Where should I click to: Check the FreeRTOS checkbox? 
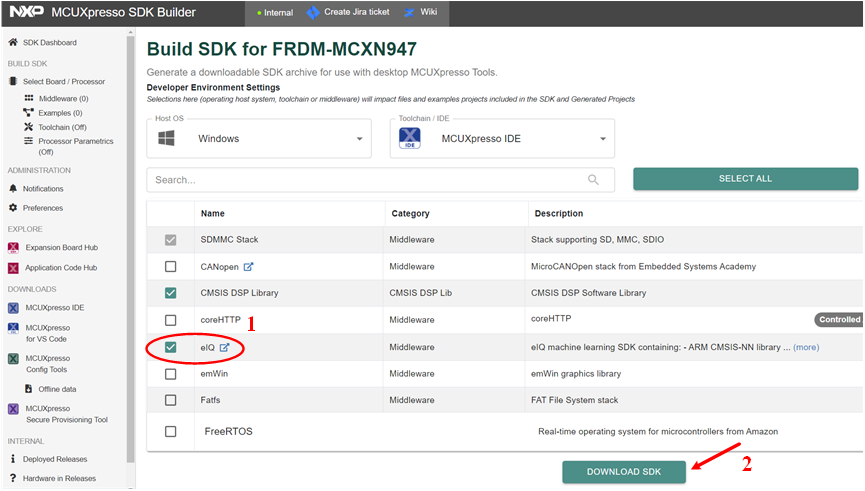[170, 431]
